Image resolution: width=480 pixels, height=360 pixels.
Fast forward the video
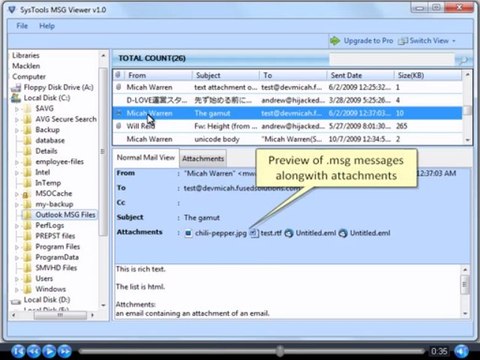[x=65, y=351]
